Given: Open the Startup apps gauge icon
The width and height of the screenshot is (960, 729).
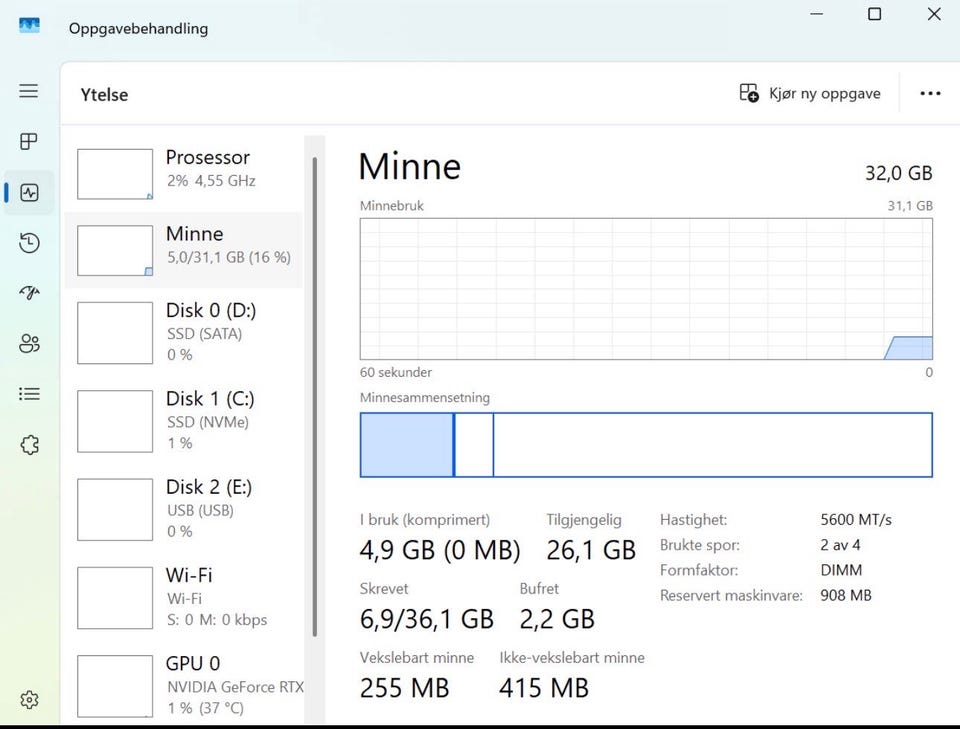Looking at the screenshot, I should click(29, 293).
